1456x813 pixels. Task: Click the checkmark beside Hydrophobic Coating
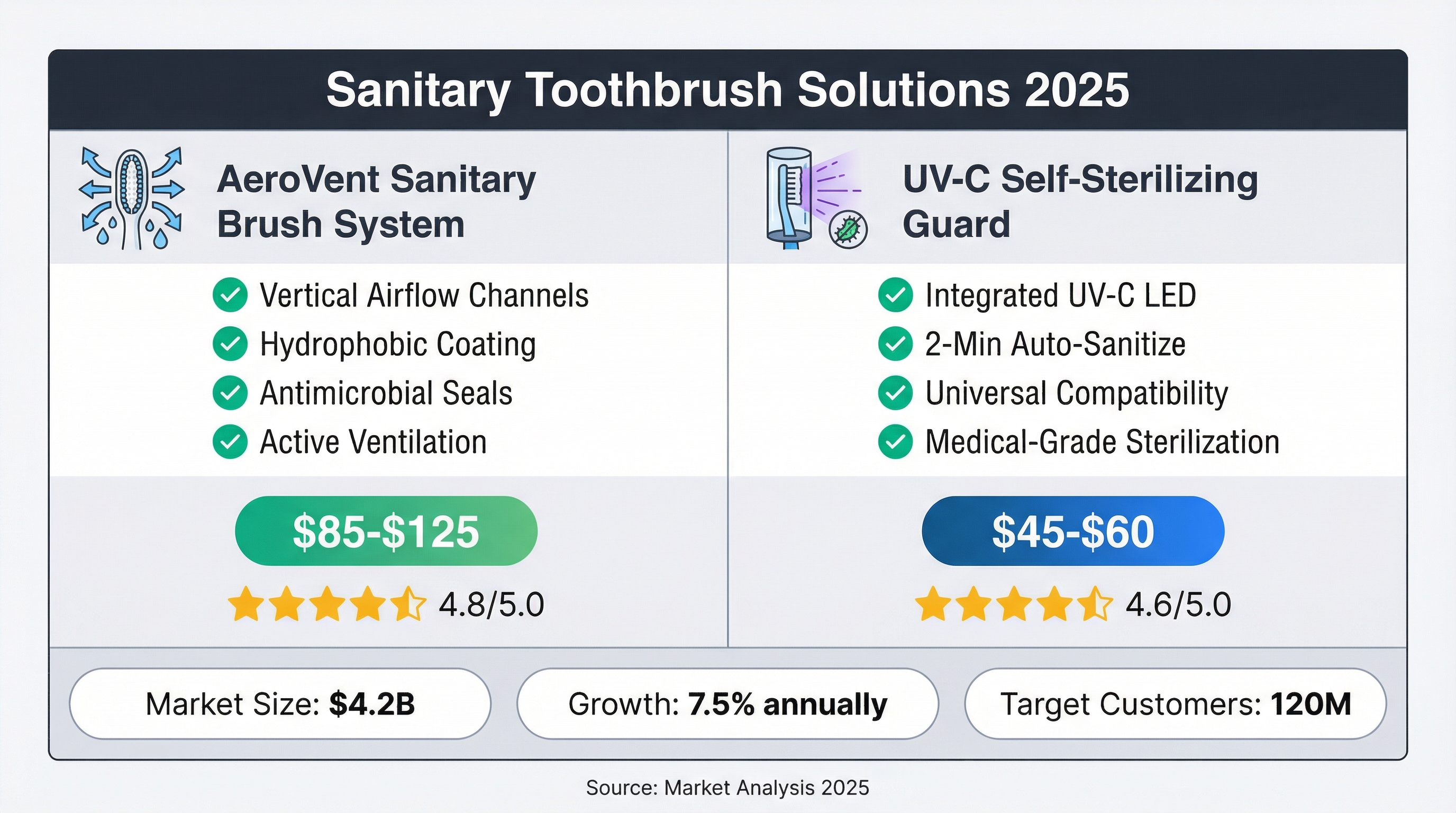click(230, 344)
